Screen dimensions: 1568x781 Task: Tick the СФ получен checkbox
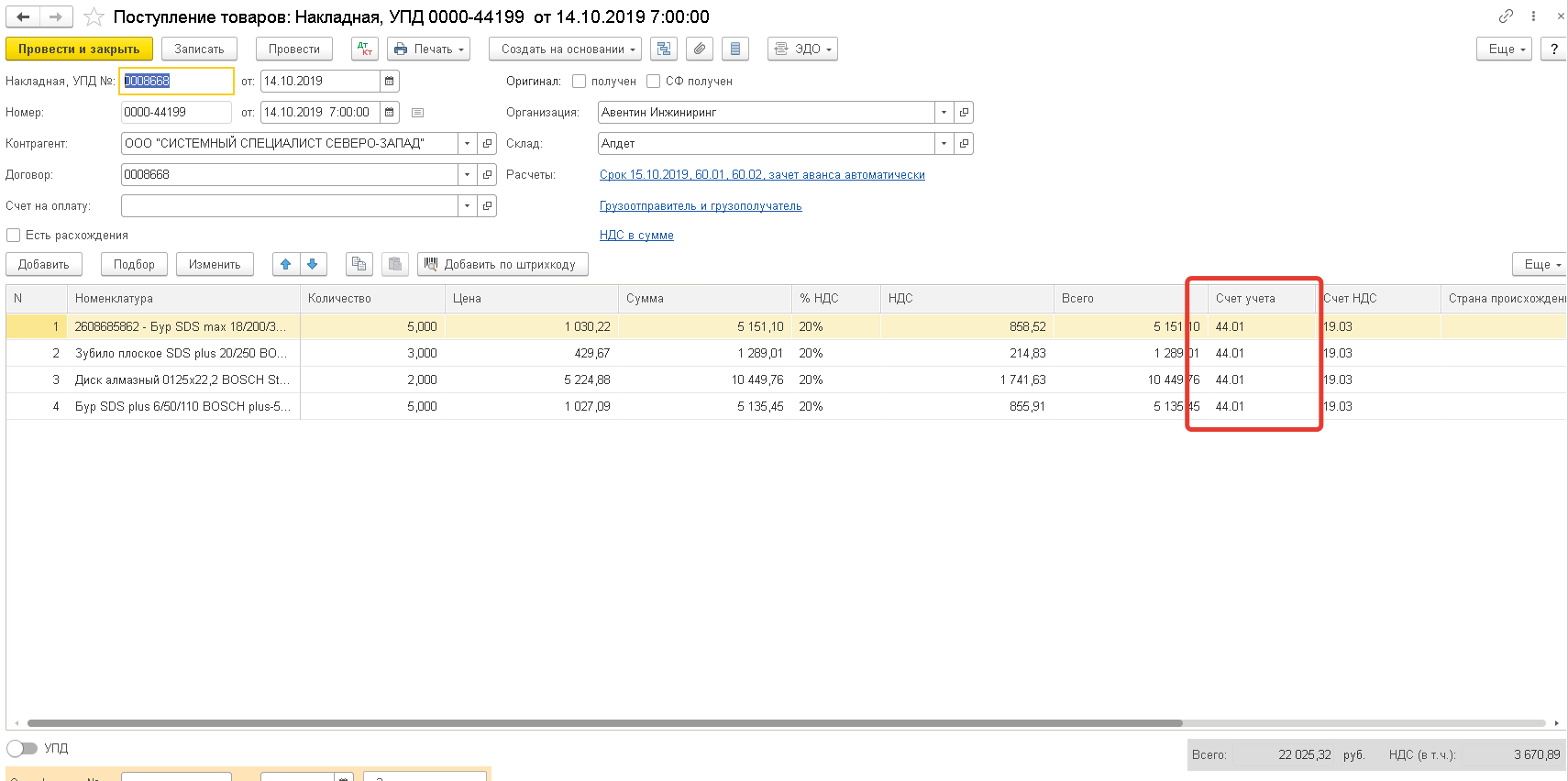coord(653,81)
